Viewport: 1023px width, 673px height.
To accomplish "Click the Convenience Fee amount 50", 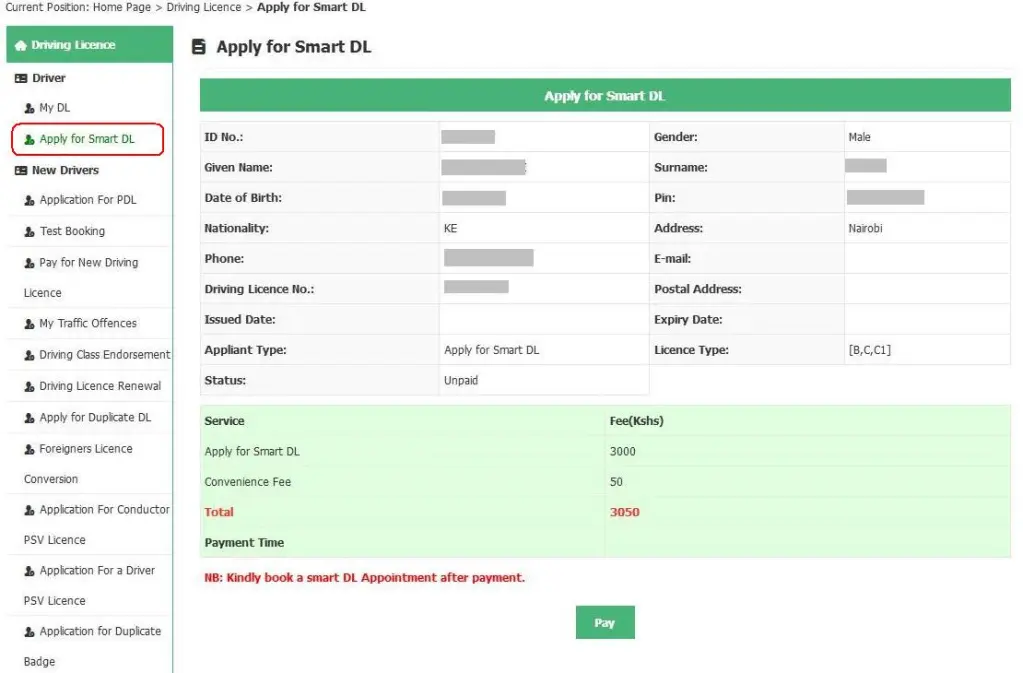I will (616, 482).
